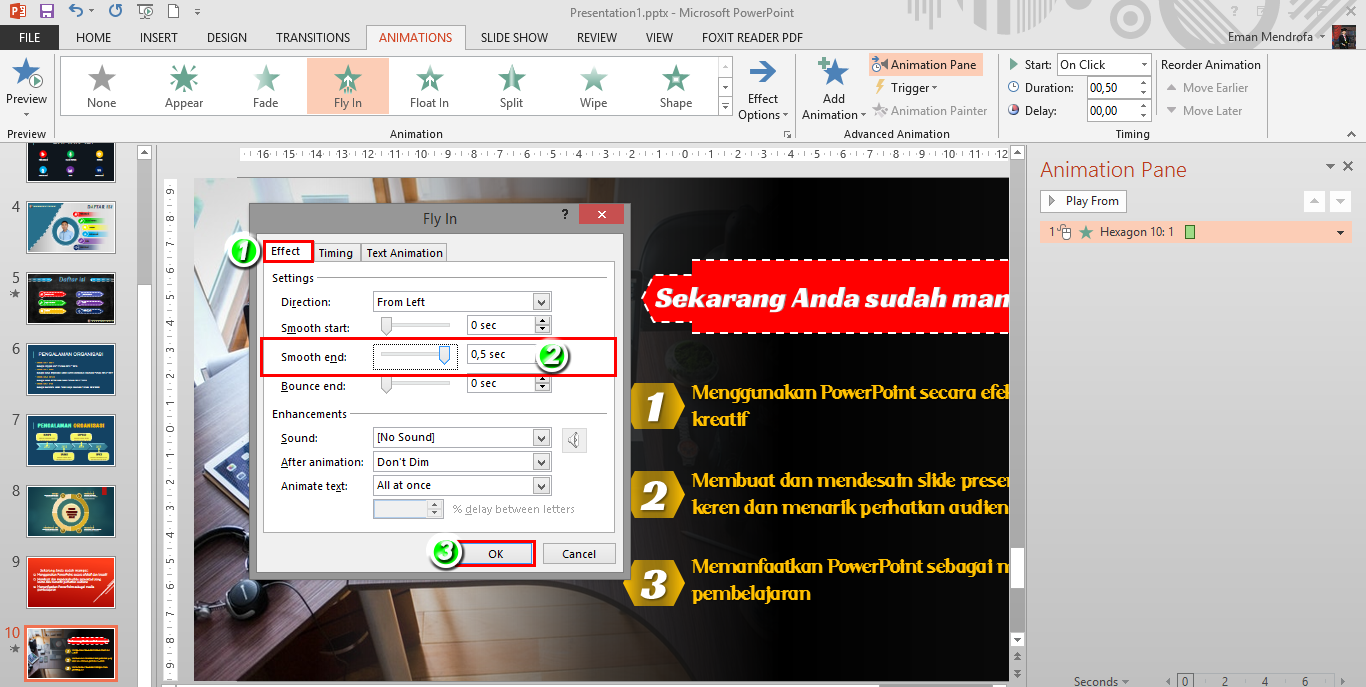This screenshot has width=1366, height=687.
Task: Click the Add Animation button
Action: [831, 87]
